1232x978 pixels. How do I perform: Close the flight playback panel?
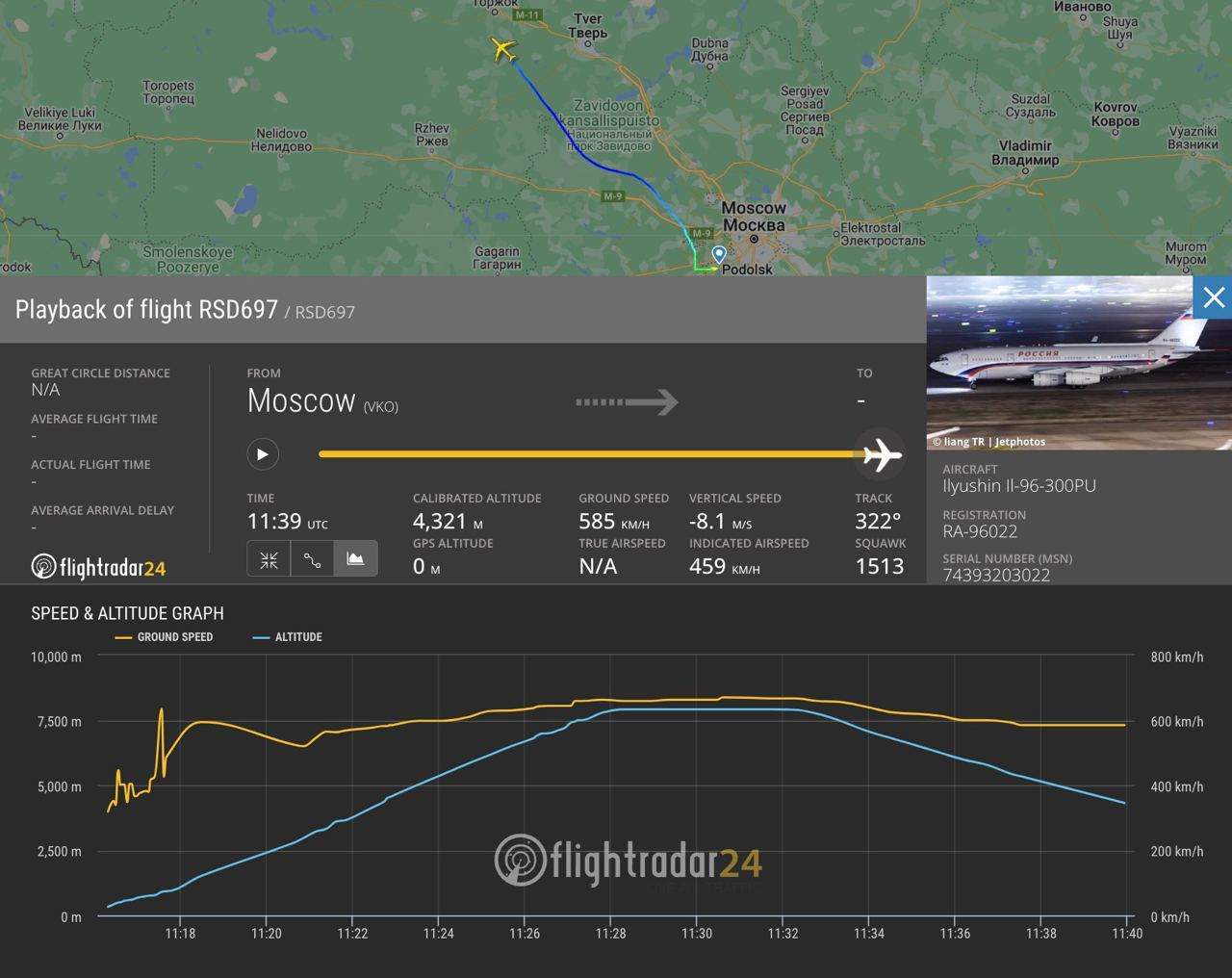tap(1213, 297)
